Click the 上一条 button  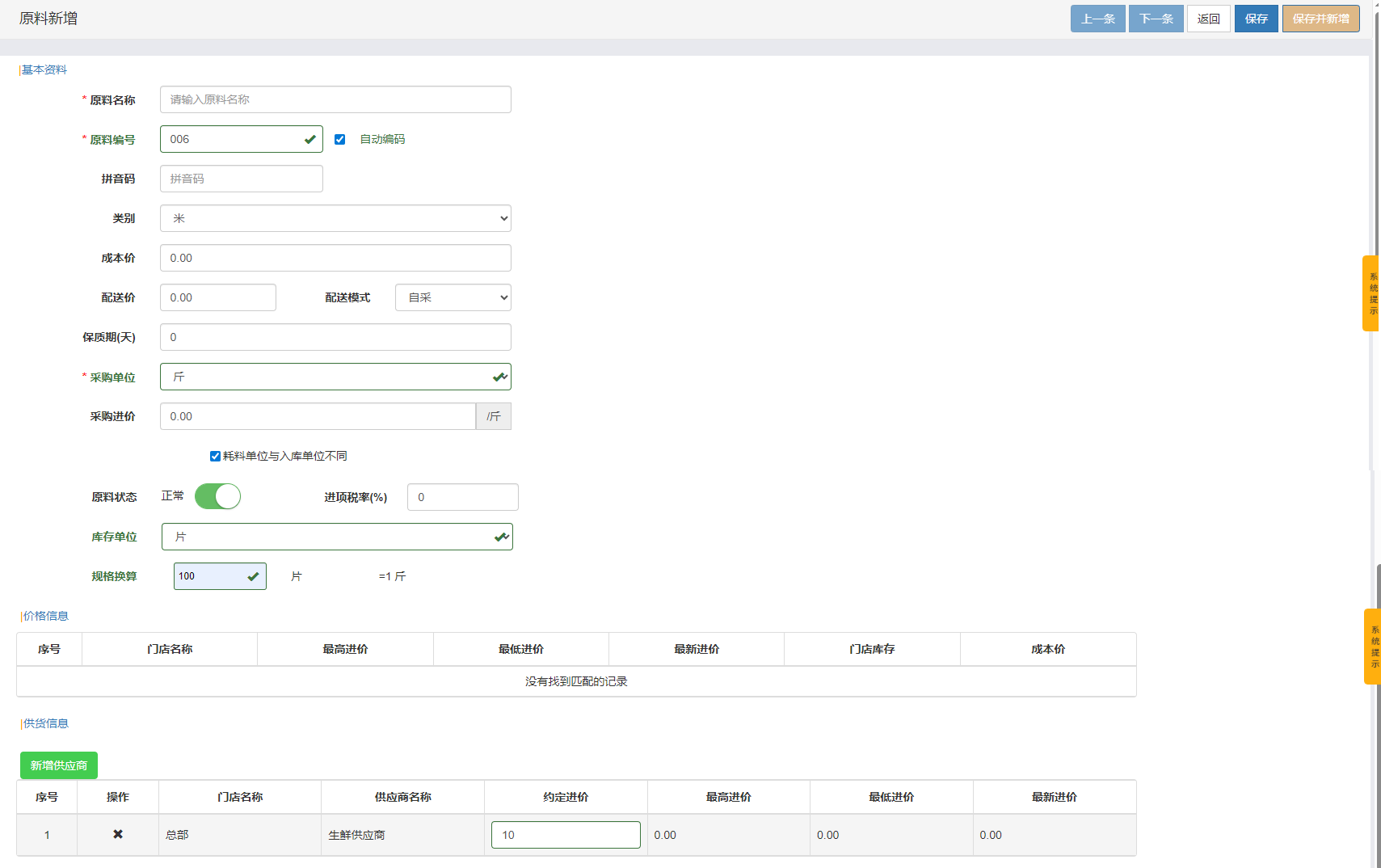tap(1097, 19)
